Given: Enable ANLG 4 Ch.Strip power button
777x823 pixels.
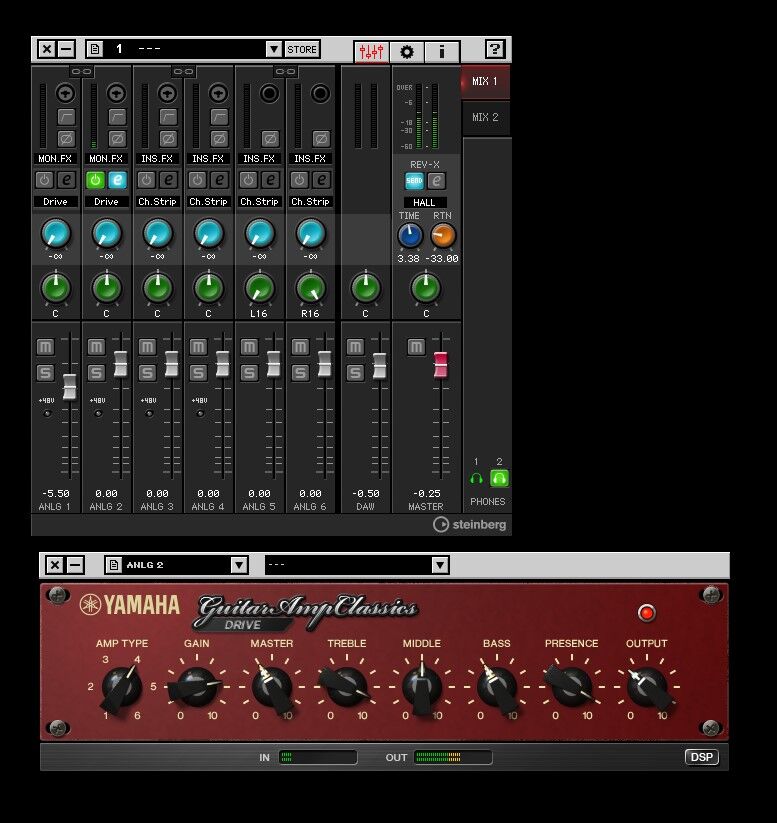Looking at the screenshot, I should click(197, 180).
